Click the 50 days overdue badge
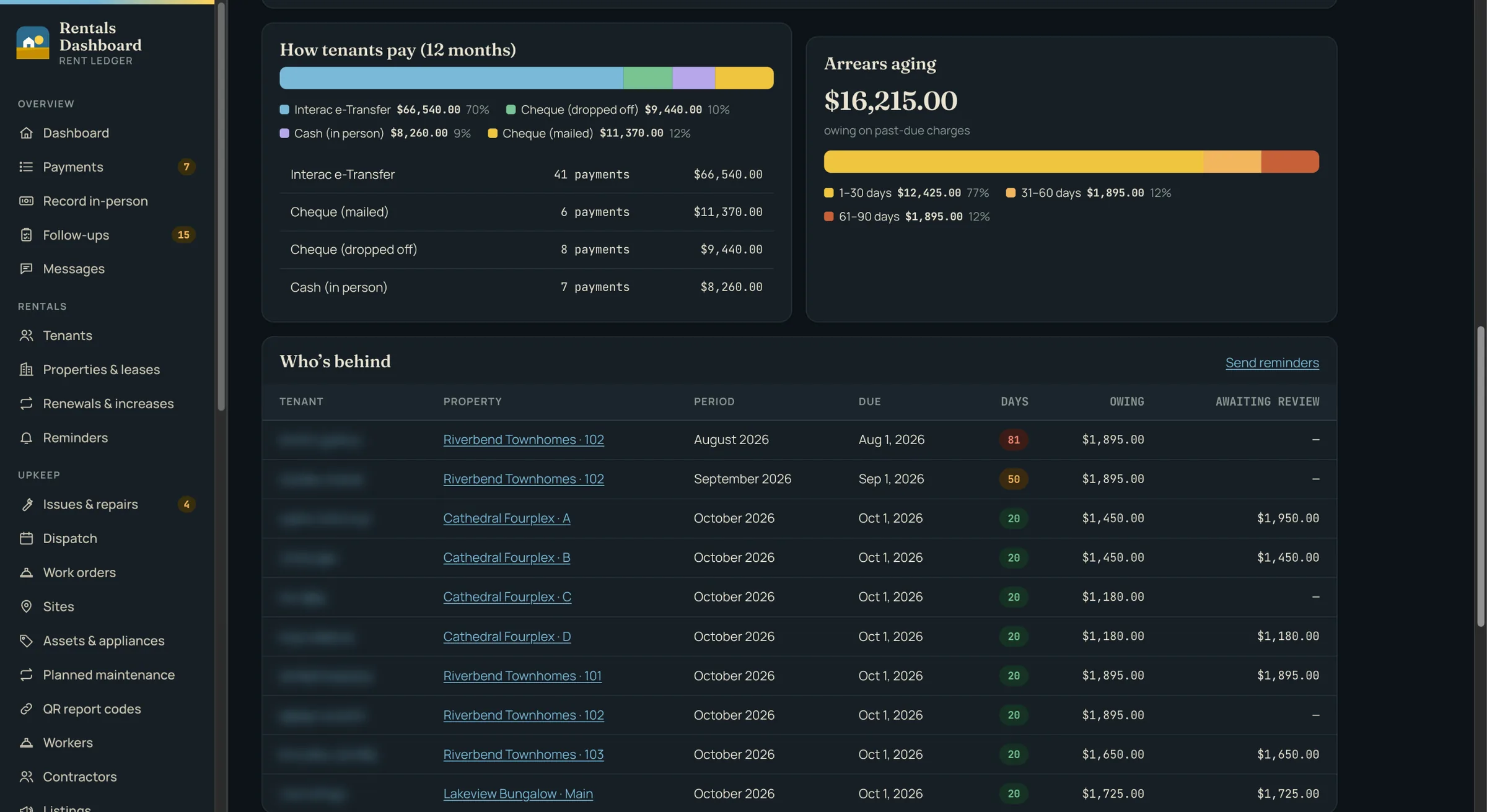This screenshot has width=1487, height=812. (1014, 479)
